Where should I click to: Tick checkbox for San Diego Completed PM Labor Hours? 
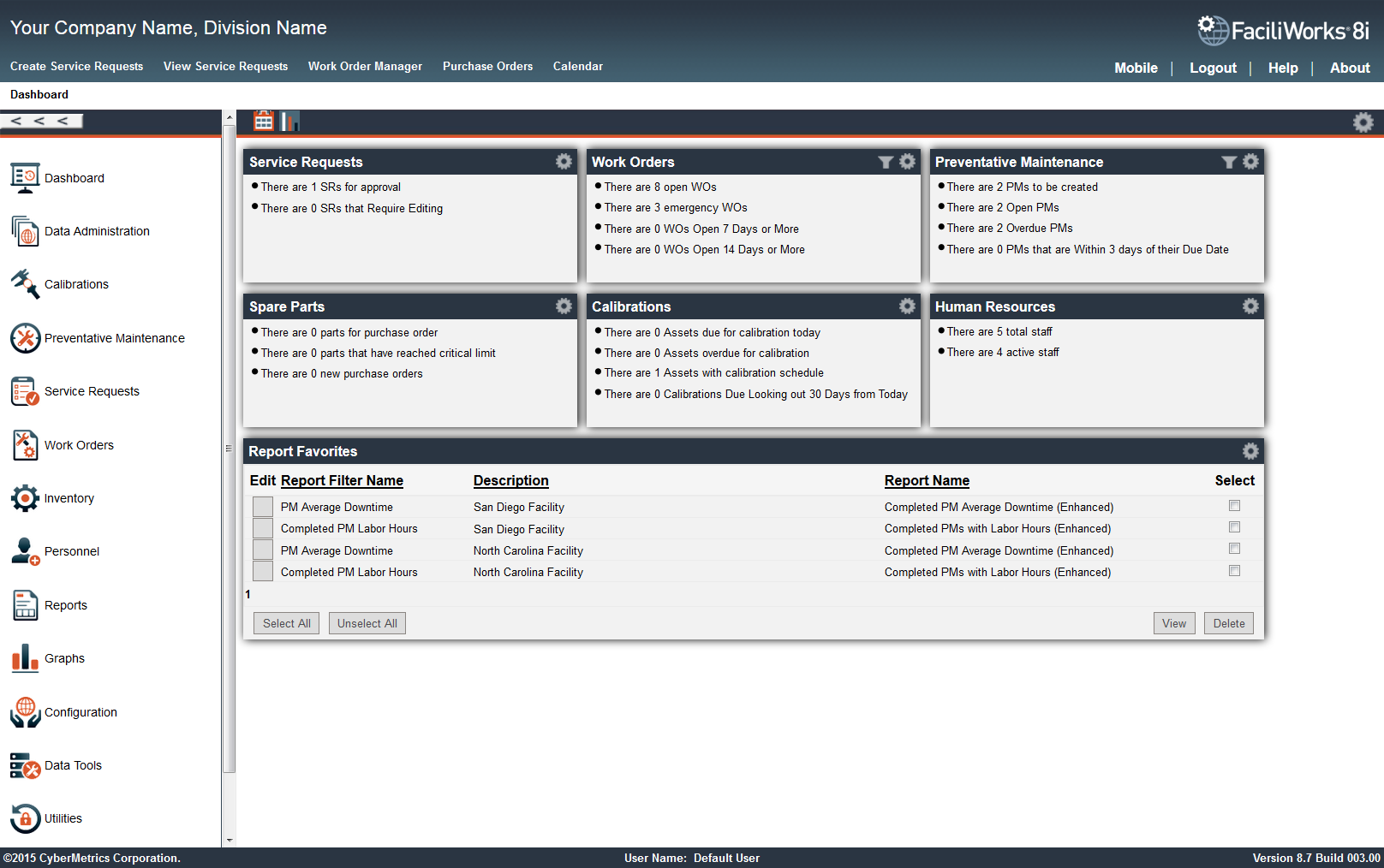coord(1234,527)
